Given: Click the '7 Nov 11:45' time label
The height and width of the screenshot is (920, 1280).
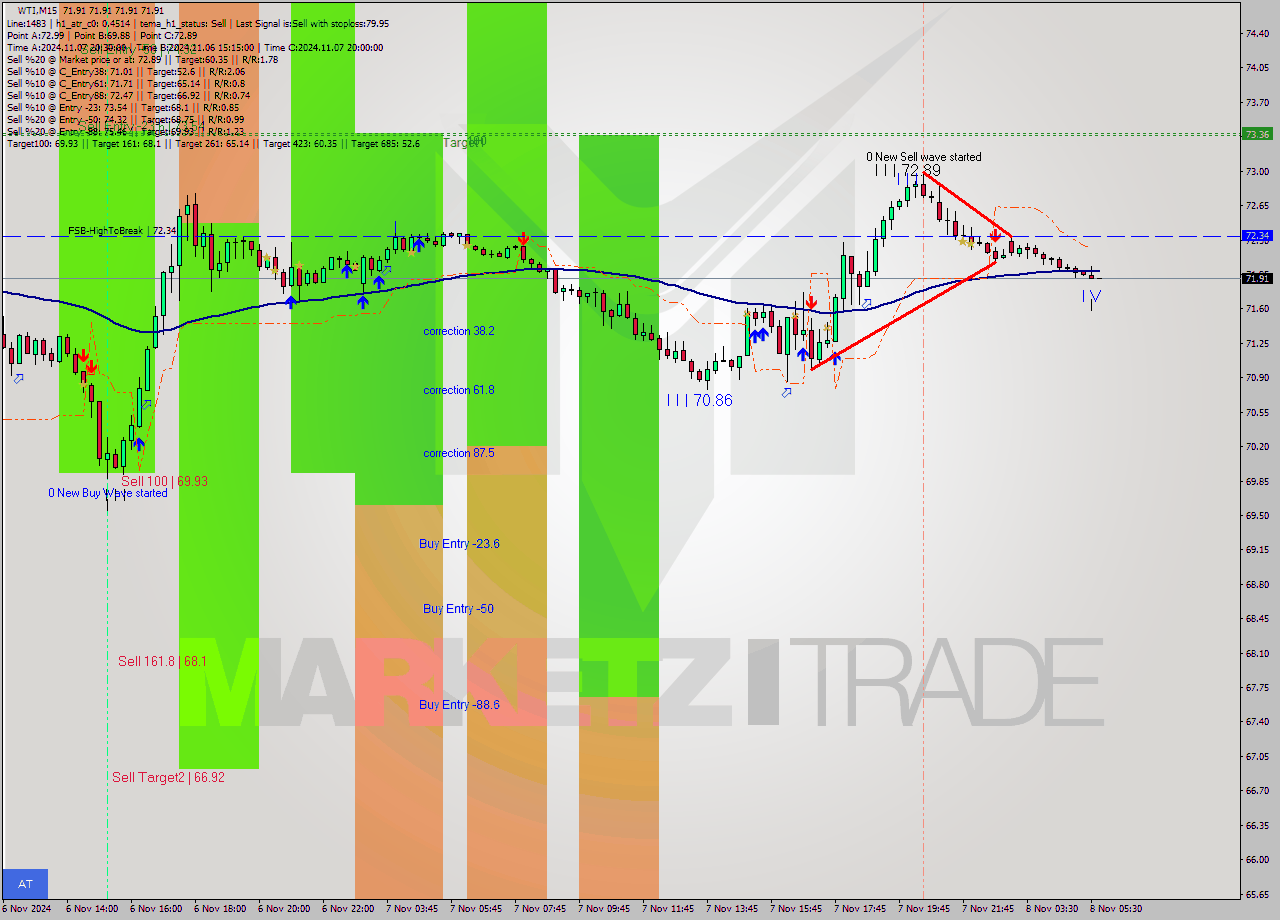Looking at the screenshot, I should coord(668,909).
